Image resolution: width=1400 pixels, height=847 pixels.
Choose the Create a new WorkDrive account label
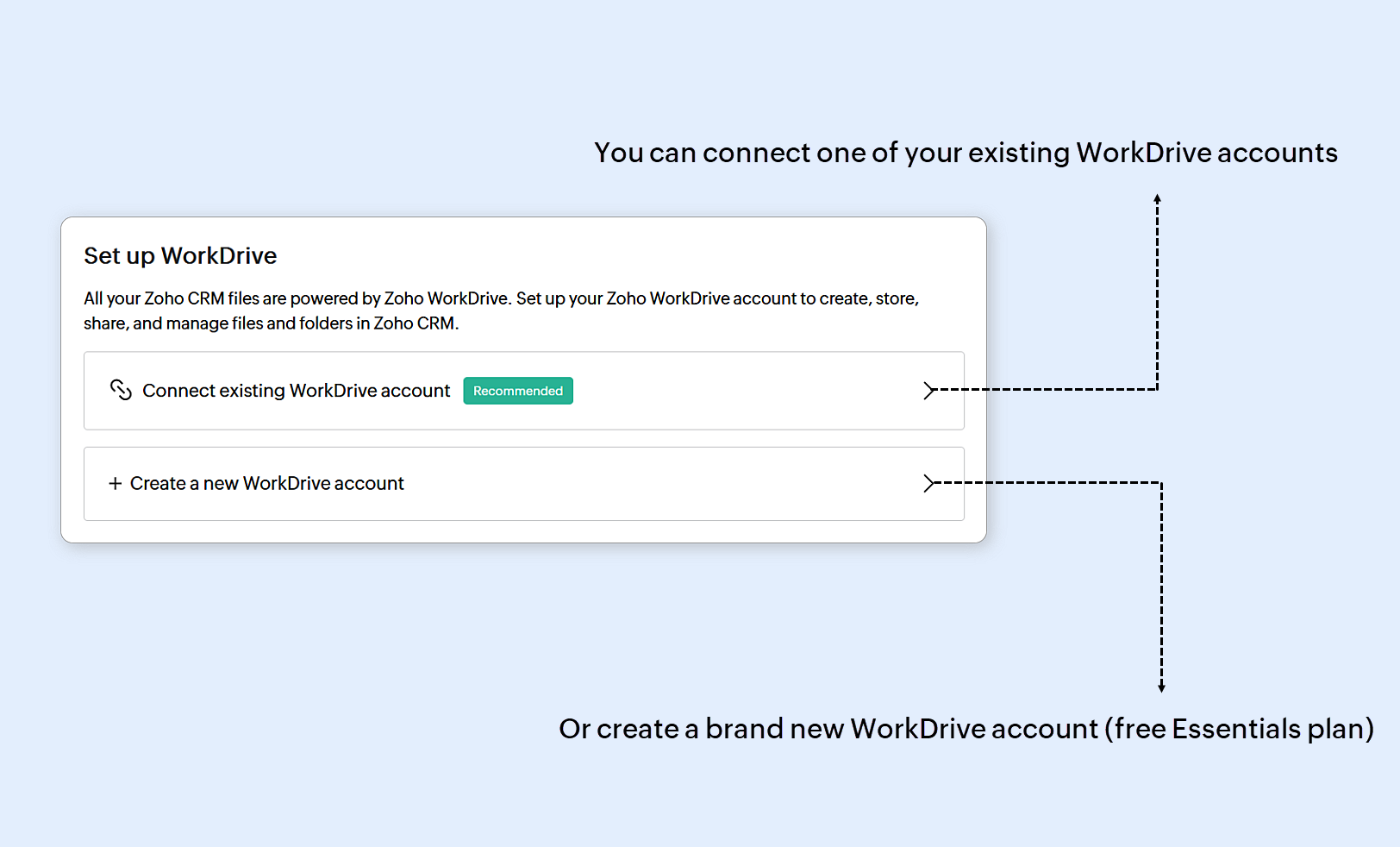(266, 484)
